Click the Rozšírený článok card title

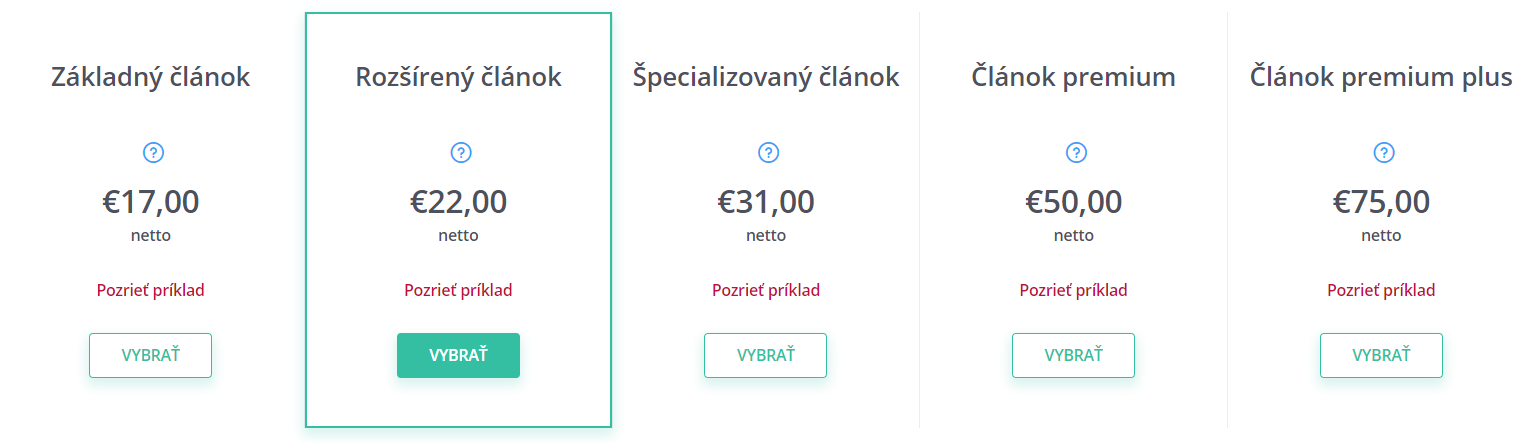click(458, 77)
